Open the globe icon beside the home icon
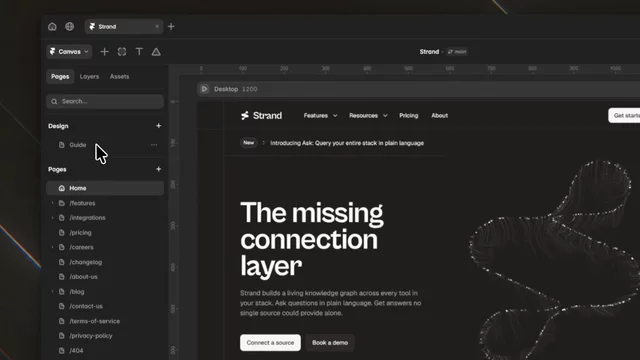Image resolution: width=640 pixels, height=360 pixels. (70, 27)
